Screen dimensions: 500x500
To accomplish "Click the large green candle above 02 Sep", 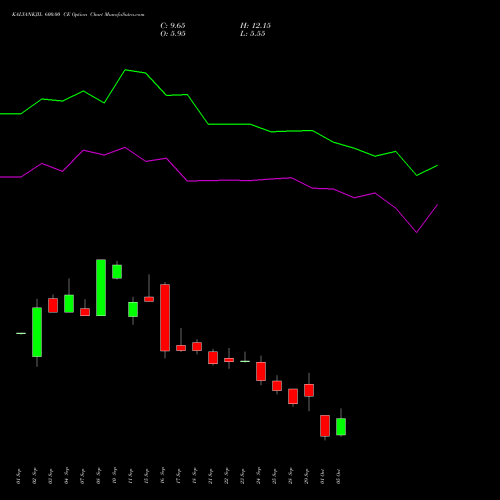I will 37,332.
